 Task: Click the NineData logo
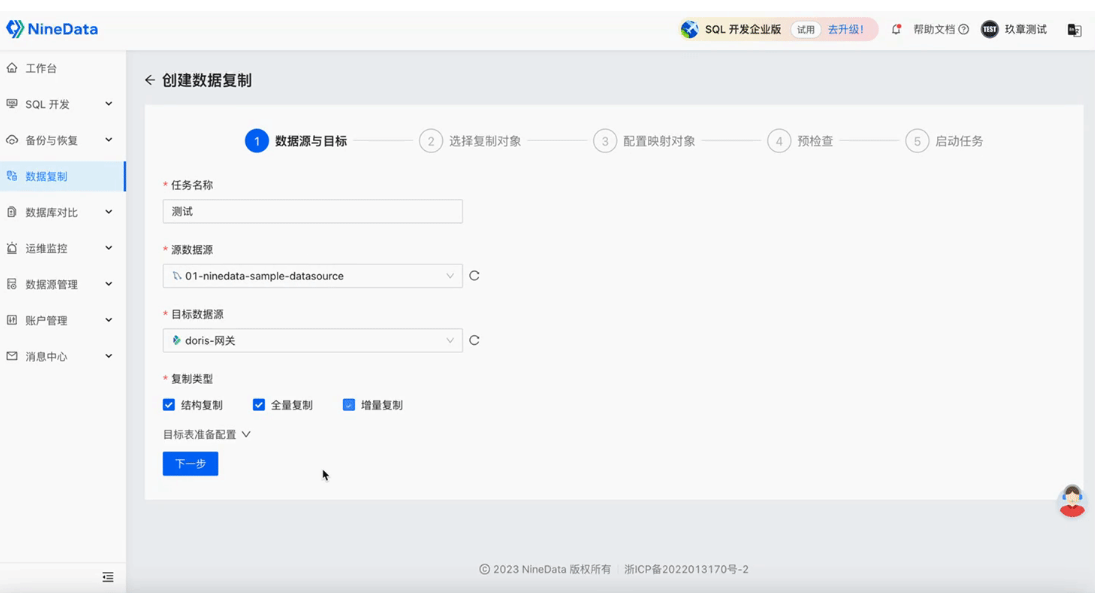click(52, 29)
